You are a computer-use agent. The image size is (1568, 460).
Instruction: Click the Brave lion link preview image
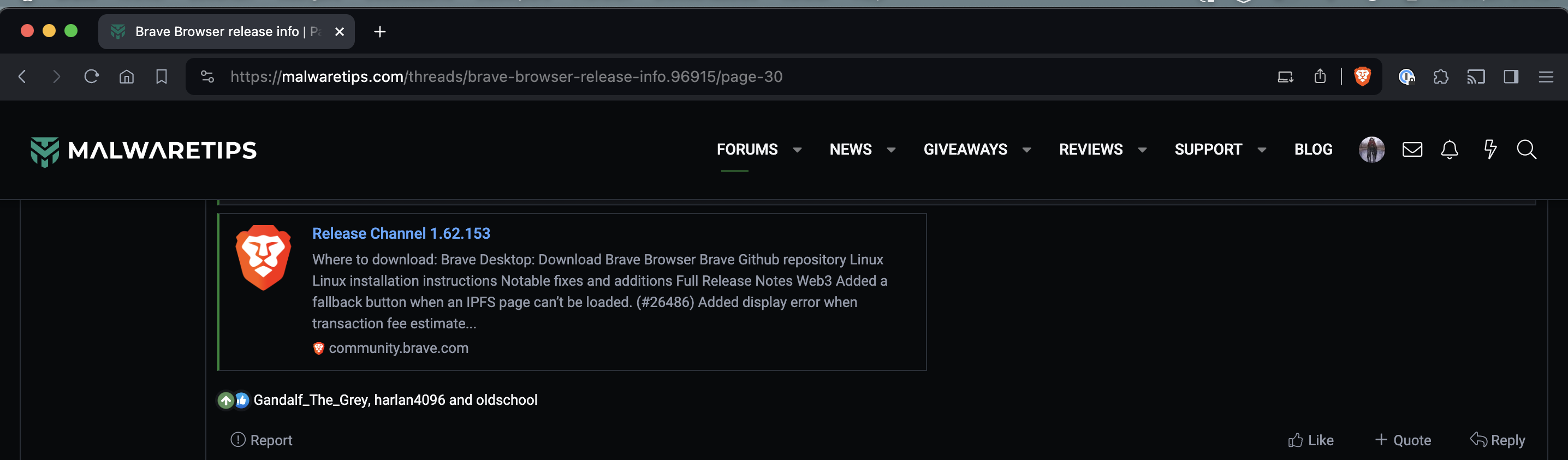pyautogui.click(x=264, y=258)
